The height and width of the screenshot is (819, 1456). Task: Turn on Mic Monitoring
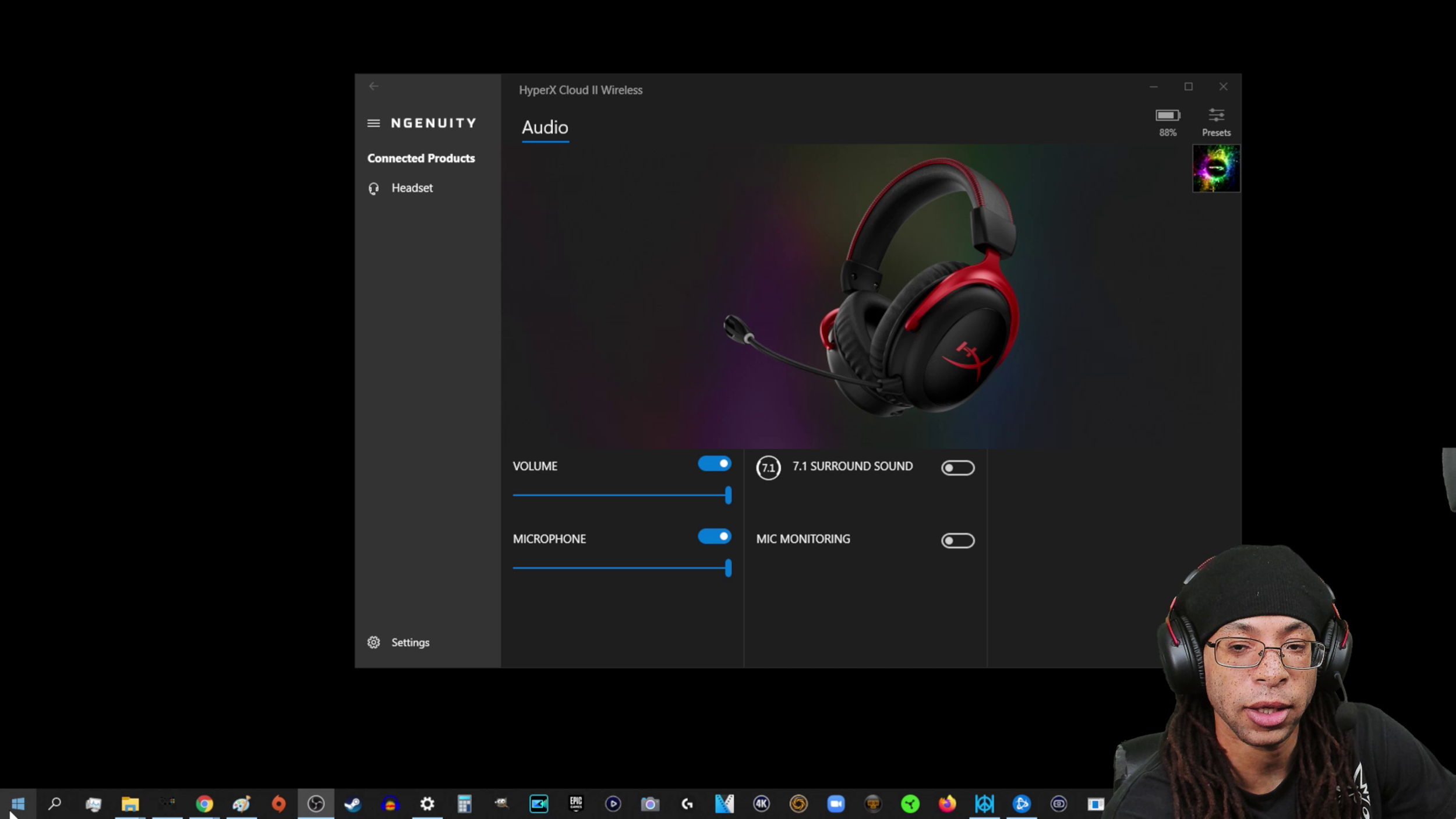pos(957,541)
